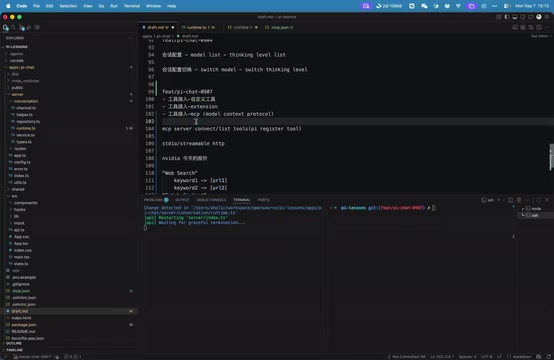554x360 pixels.
Task: Switch to the draft.md editor tab
Action: [158, 27]
